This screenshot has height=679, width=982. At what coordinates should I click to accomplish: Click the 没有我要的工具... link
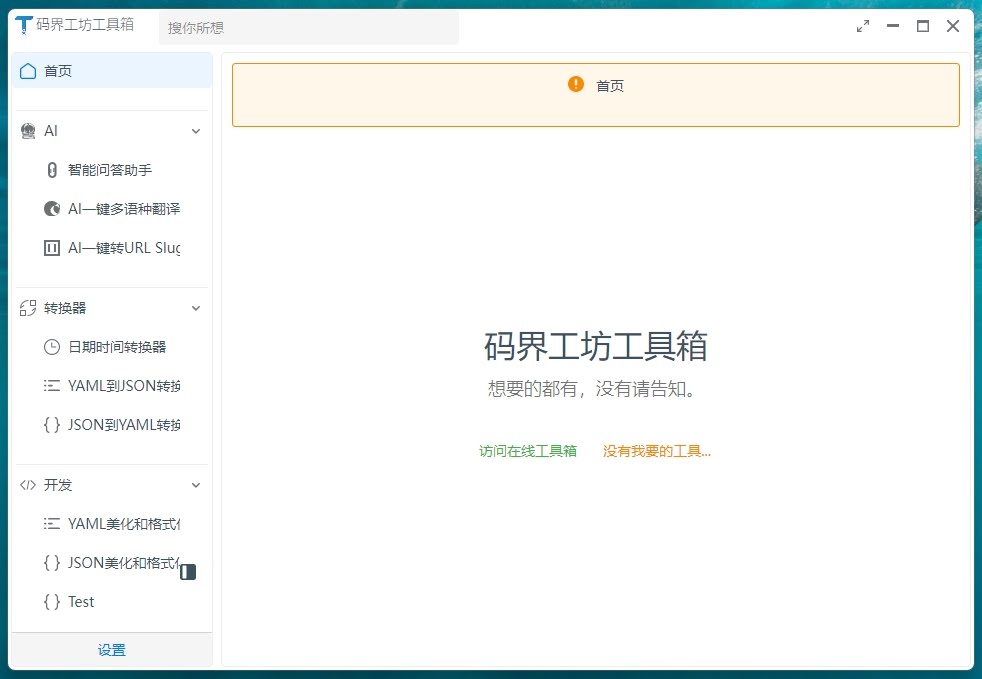(x=657, y=451)
